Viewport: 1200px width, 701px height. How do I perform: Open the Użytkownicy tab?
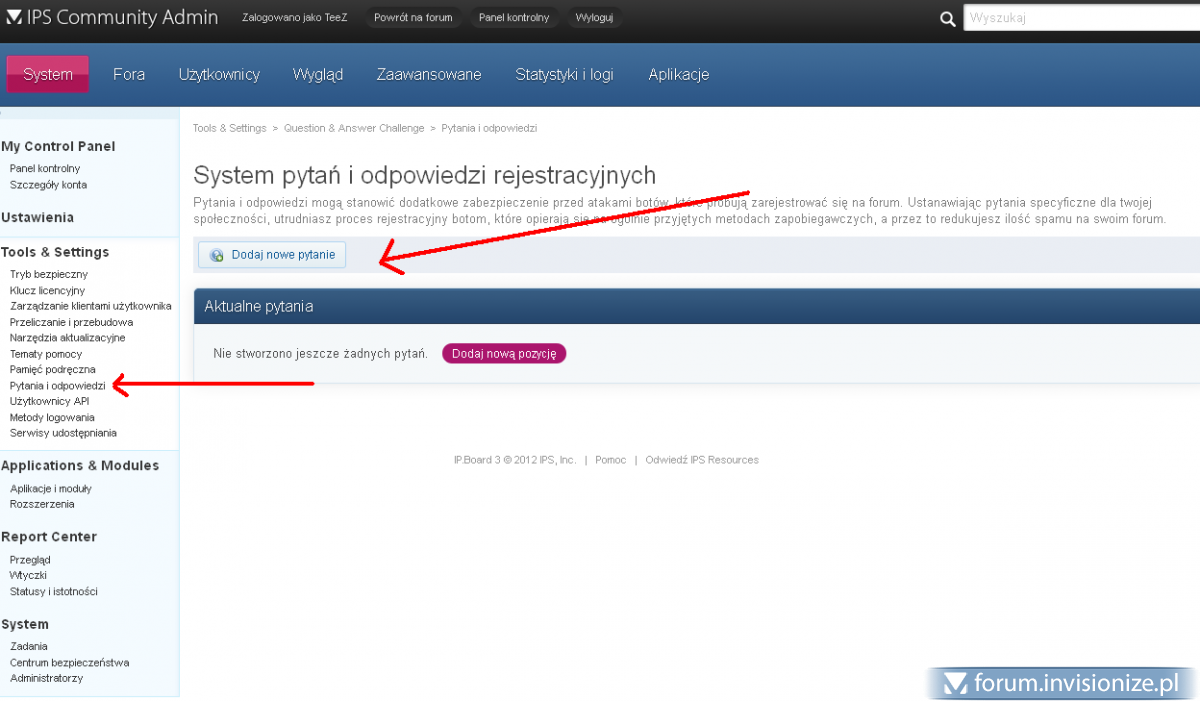tap(219, 74)
